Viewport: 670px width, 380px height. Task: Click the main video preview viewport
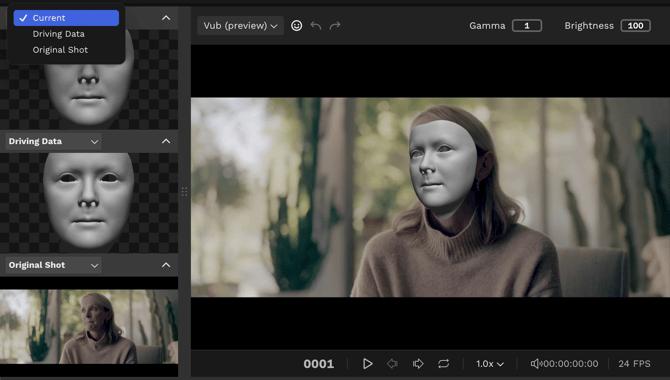click(x=430, y=197)
